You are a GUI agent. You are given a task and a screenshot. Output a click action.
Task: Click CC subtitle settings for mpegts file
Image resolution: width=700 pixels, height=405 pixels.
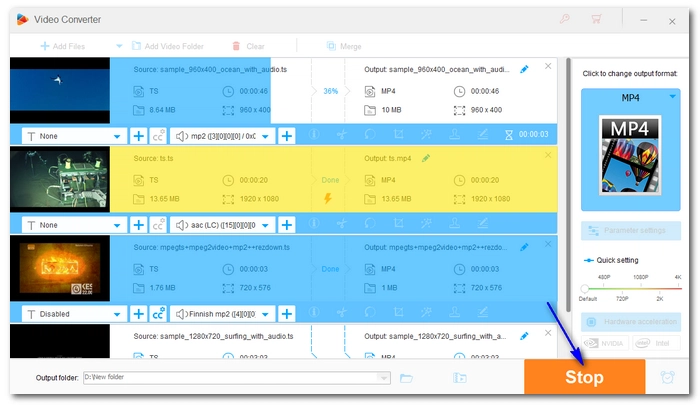158,313
